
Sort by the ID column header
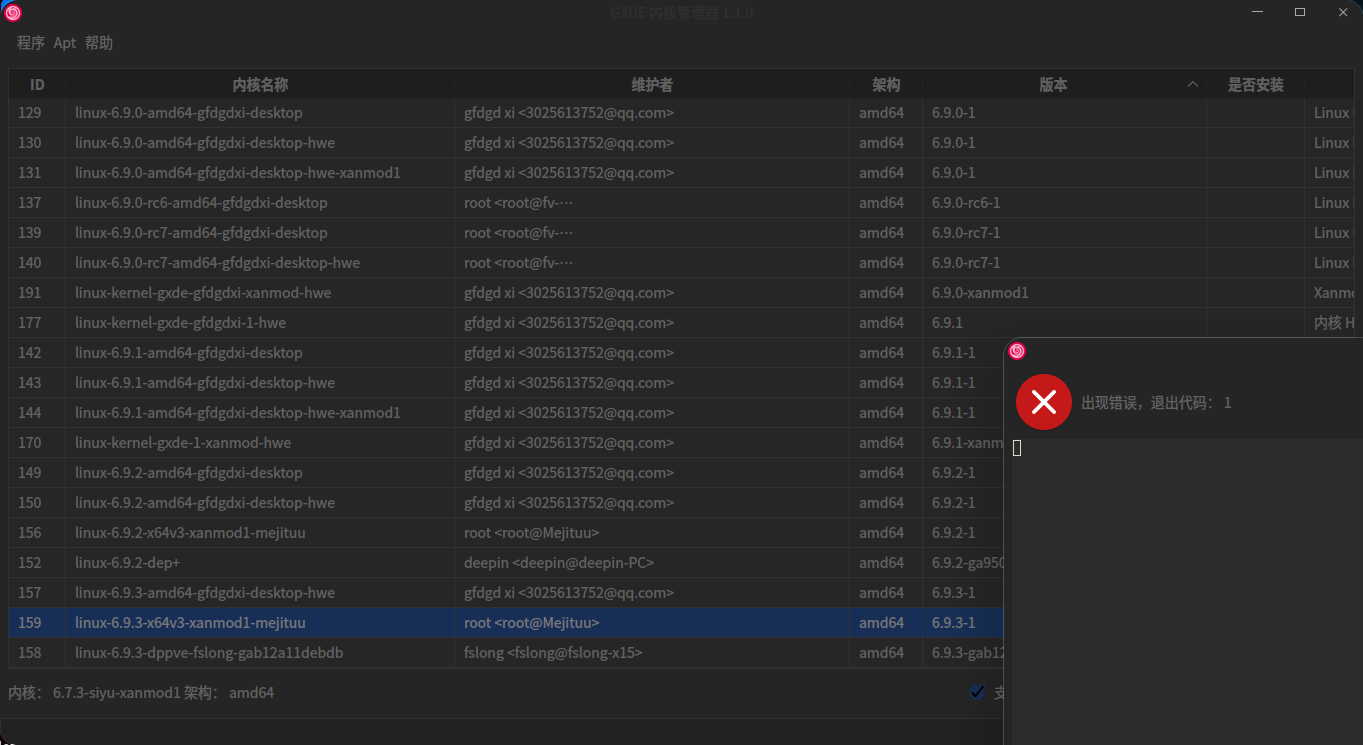click(37, 85)
